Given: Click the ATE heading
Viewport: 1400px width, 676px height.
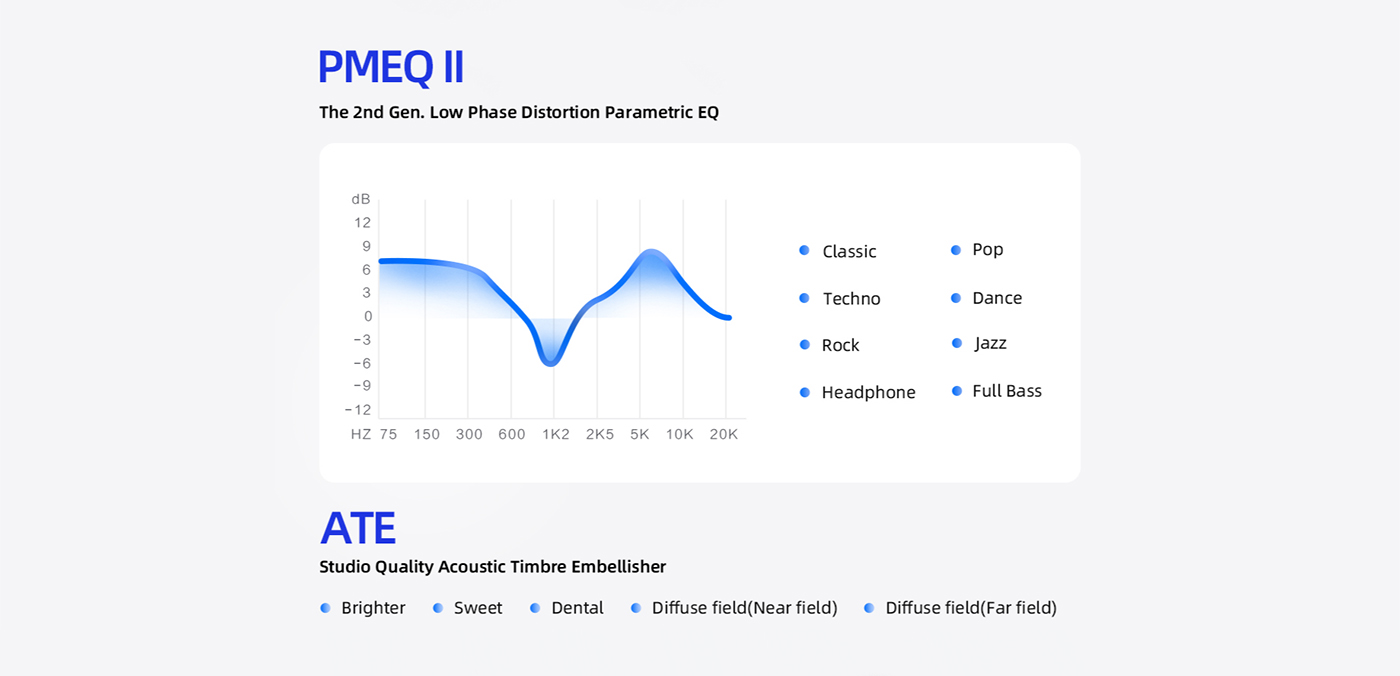Looking at the screenshot, I should point(358,527).
